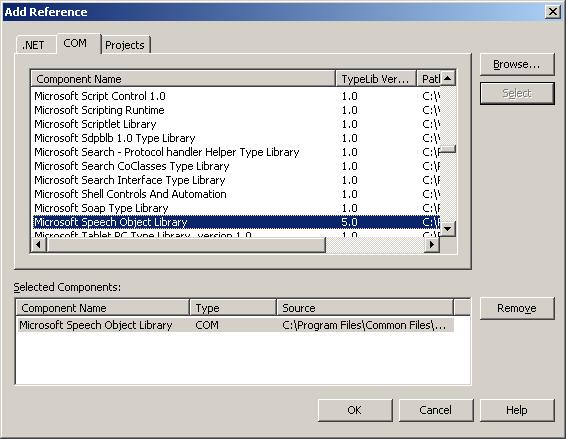Screen dimensions: 566x439
Task: Click the Source column header
Action: point(365,308)
